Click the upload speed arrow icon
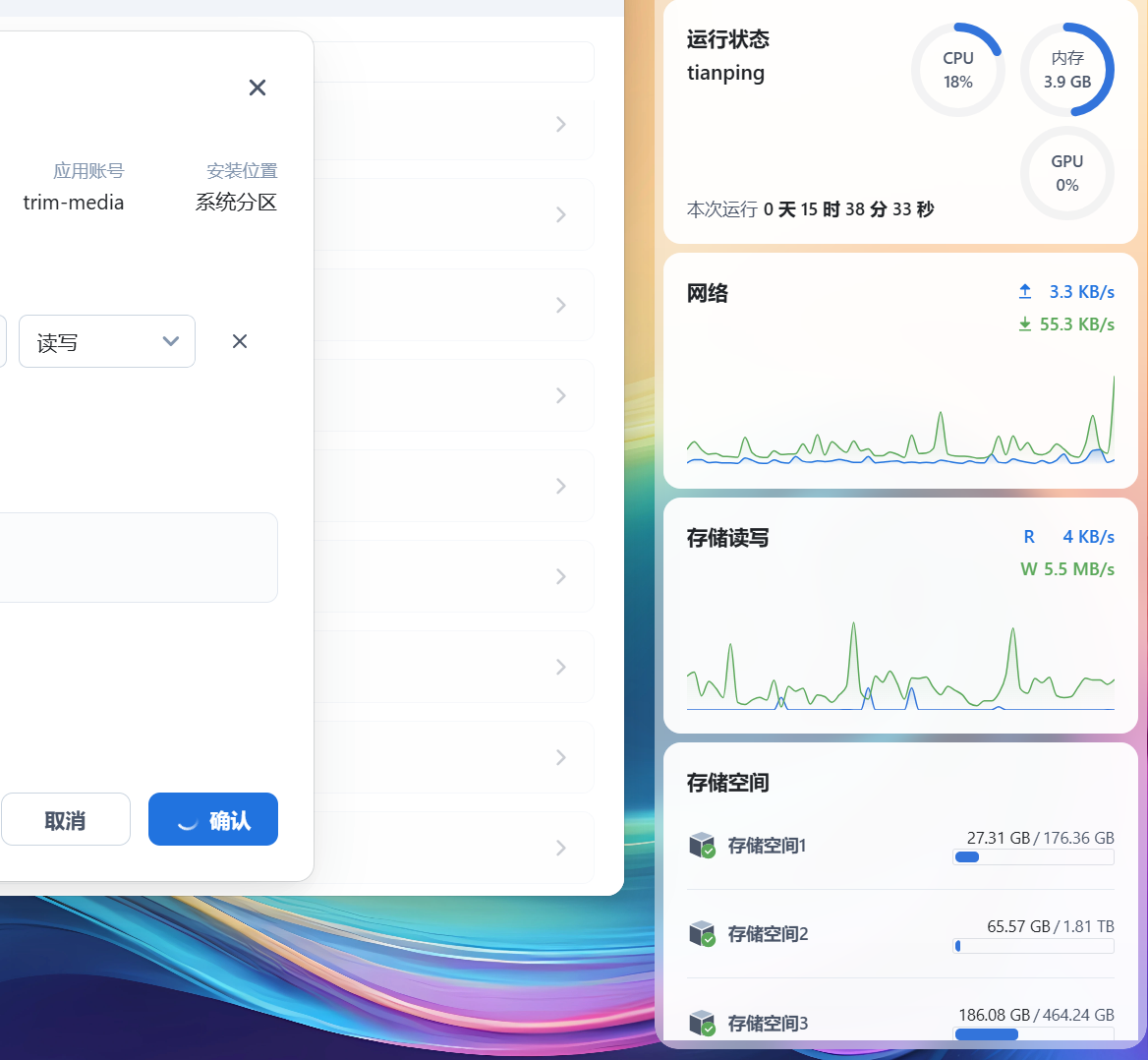 [1025, 291]
